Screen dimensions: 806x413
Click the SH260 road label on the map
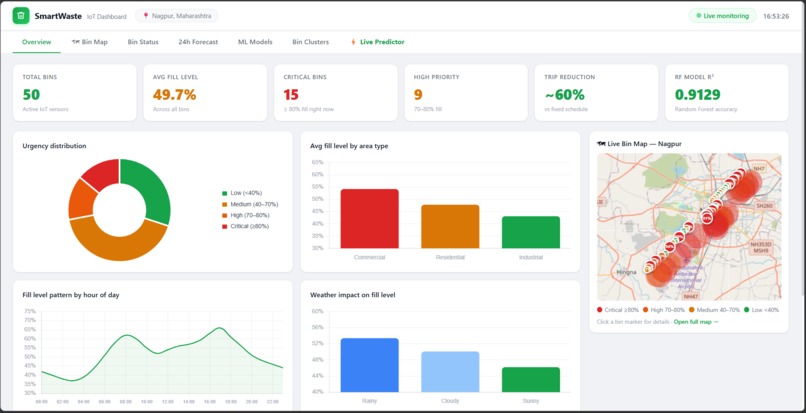pyautogui.click(x=764, y=205)
